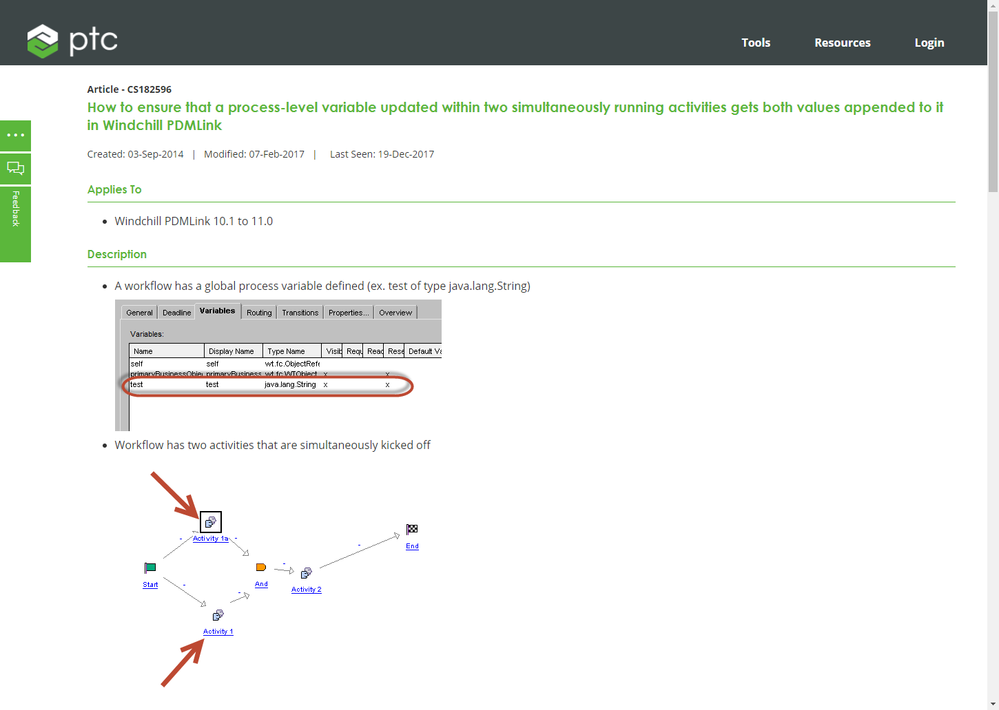
Task: Click the vertical scrollbar thumb
Action: [x=993, y=101]
